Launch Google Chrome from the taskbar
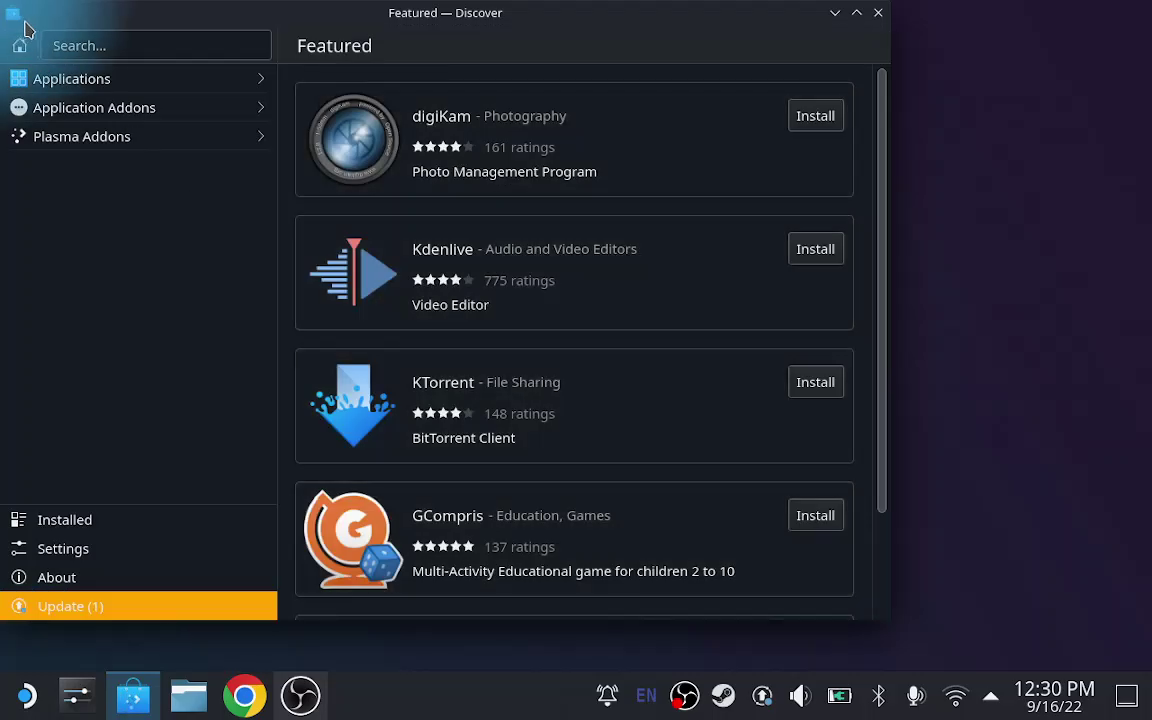Screen dimensions: 1152x720 click(245, 695)
